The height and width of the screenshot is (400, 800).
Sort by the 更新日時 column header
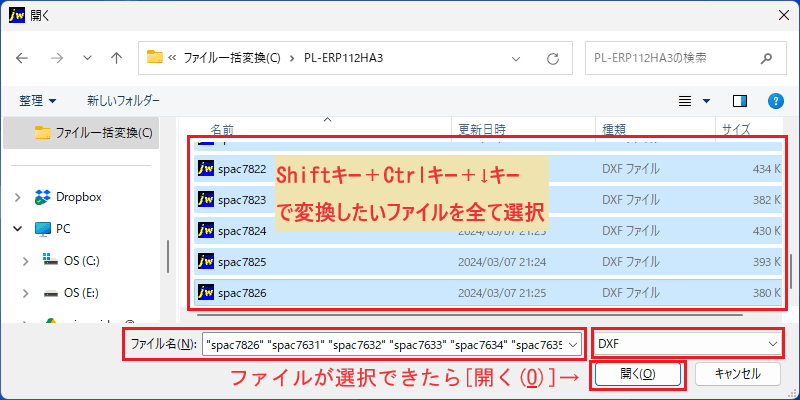(x=482, y=129)
